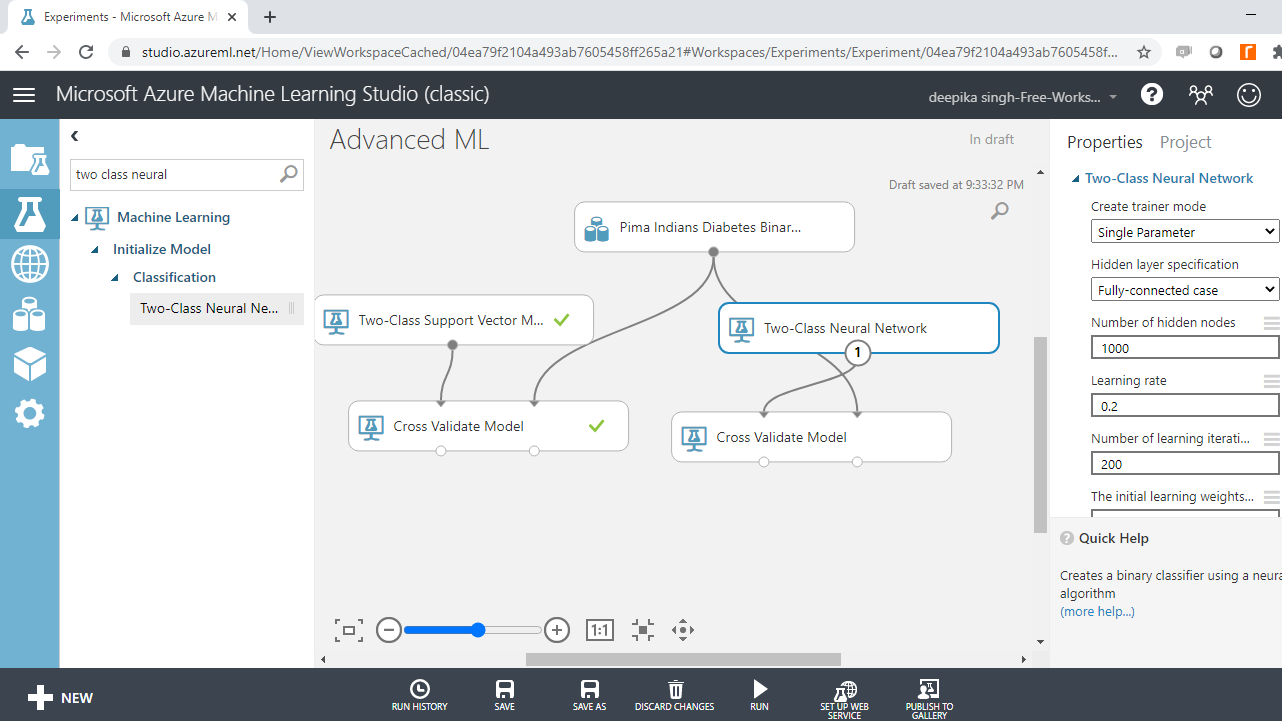
Task: Click the horizontal canvas scrollbar
Action: click(683, 659)
